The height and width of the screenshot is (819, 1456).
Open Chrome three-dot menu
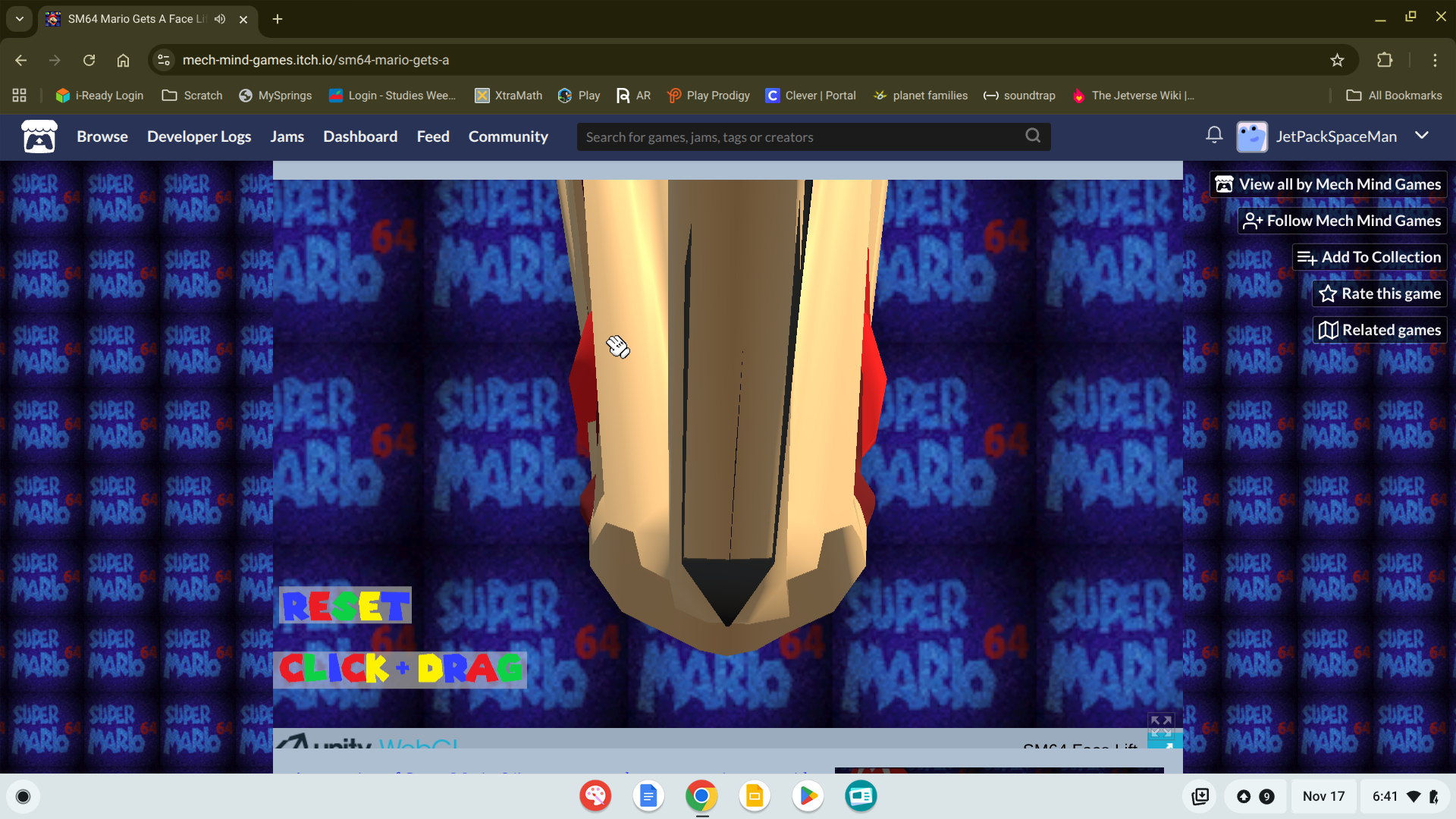pos(1435,60)
